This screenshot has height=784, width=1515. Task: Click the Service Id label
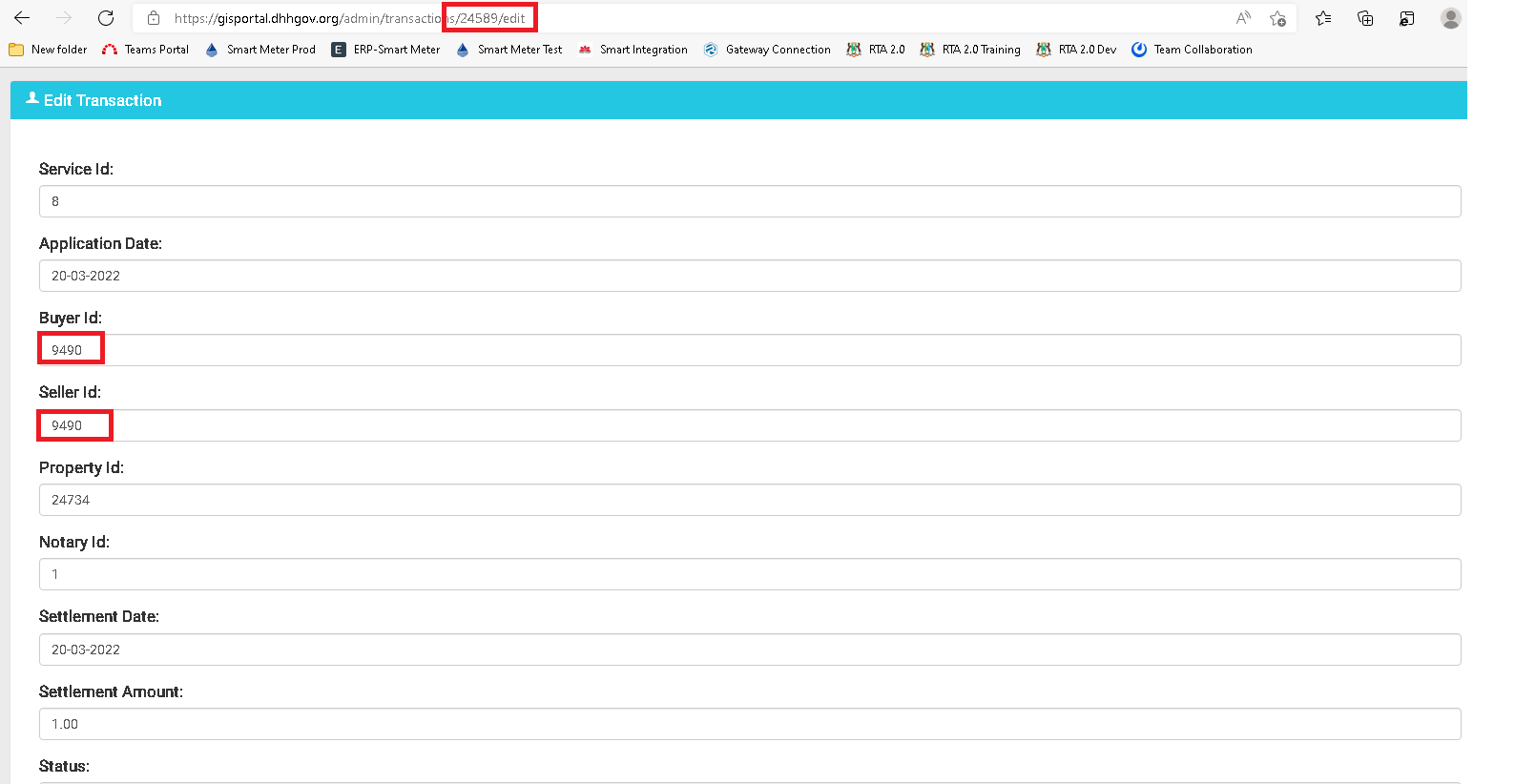coord(76,169)
